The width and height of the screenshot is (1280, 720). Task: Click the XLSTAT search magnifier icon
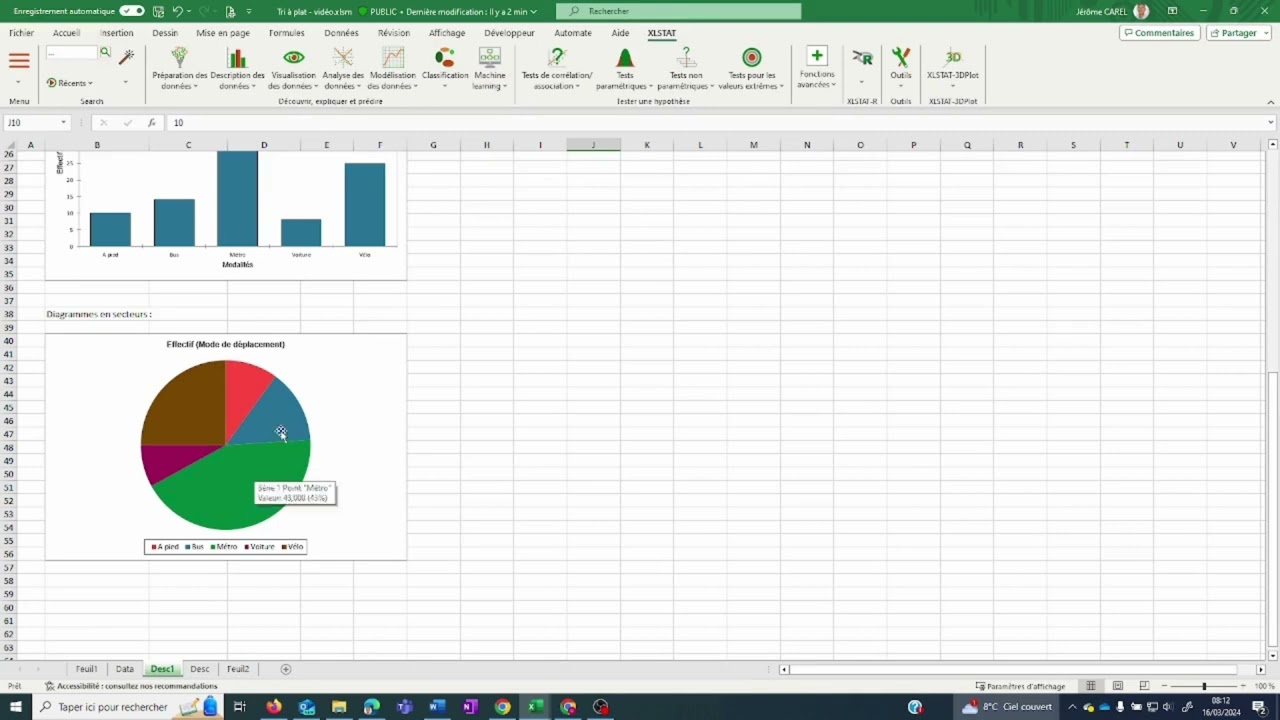pos(105,52)
